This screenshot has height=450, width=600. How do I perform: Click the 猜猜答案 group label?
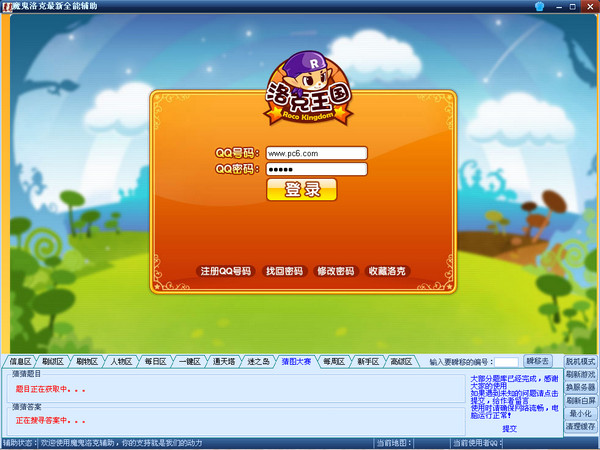[x=26, y=407]
